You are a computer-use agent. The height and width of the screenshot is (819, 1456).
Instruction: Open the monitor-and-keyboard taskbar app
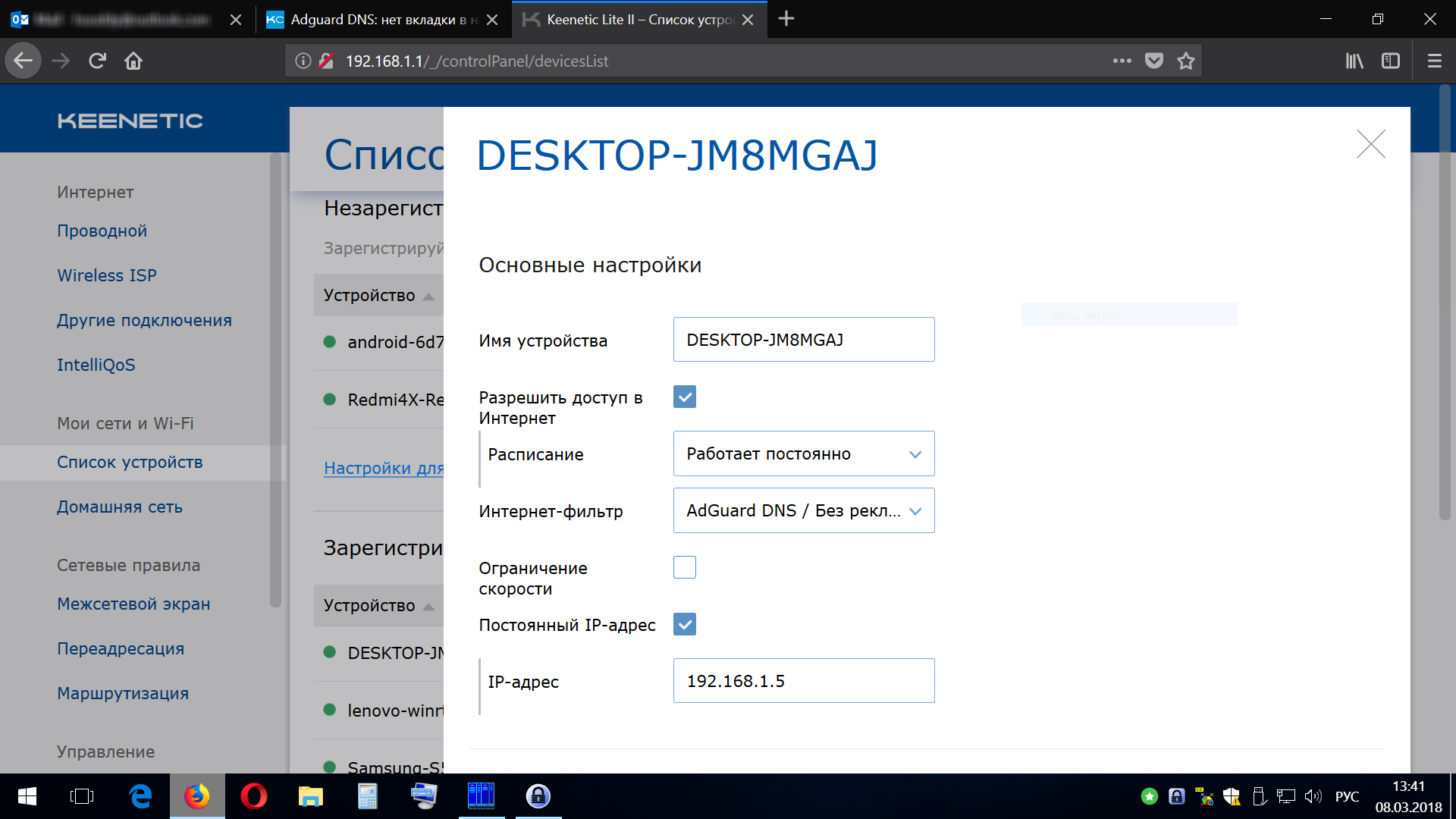coord(425,796)
